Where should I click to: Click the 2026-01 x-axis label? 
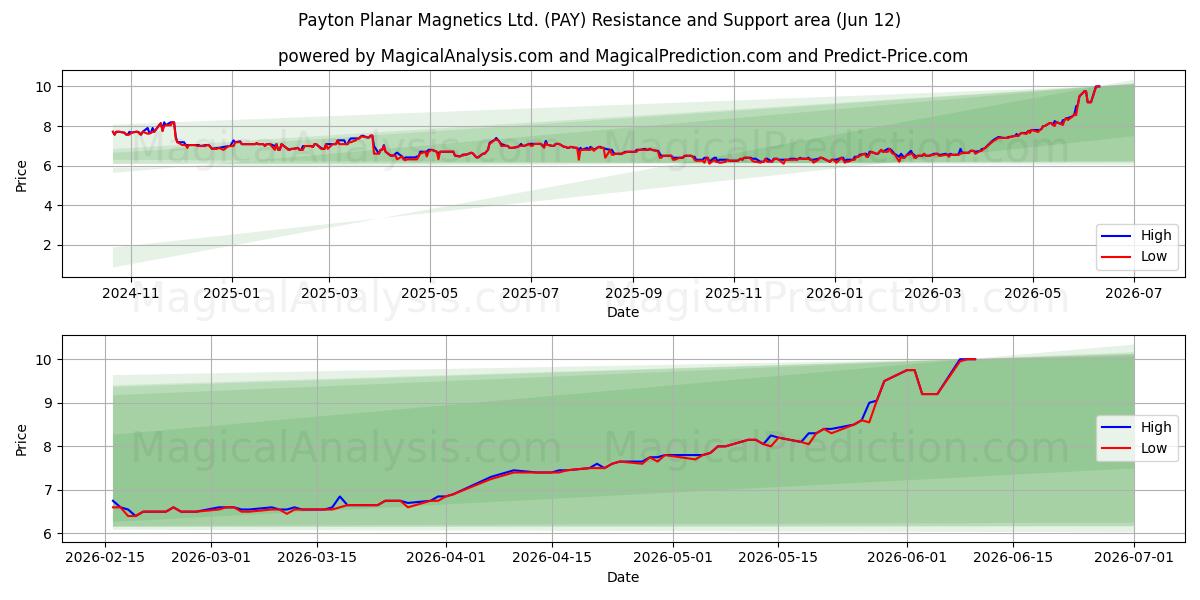tap(834, 294)
